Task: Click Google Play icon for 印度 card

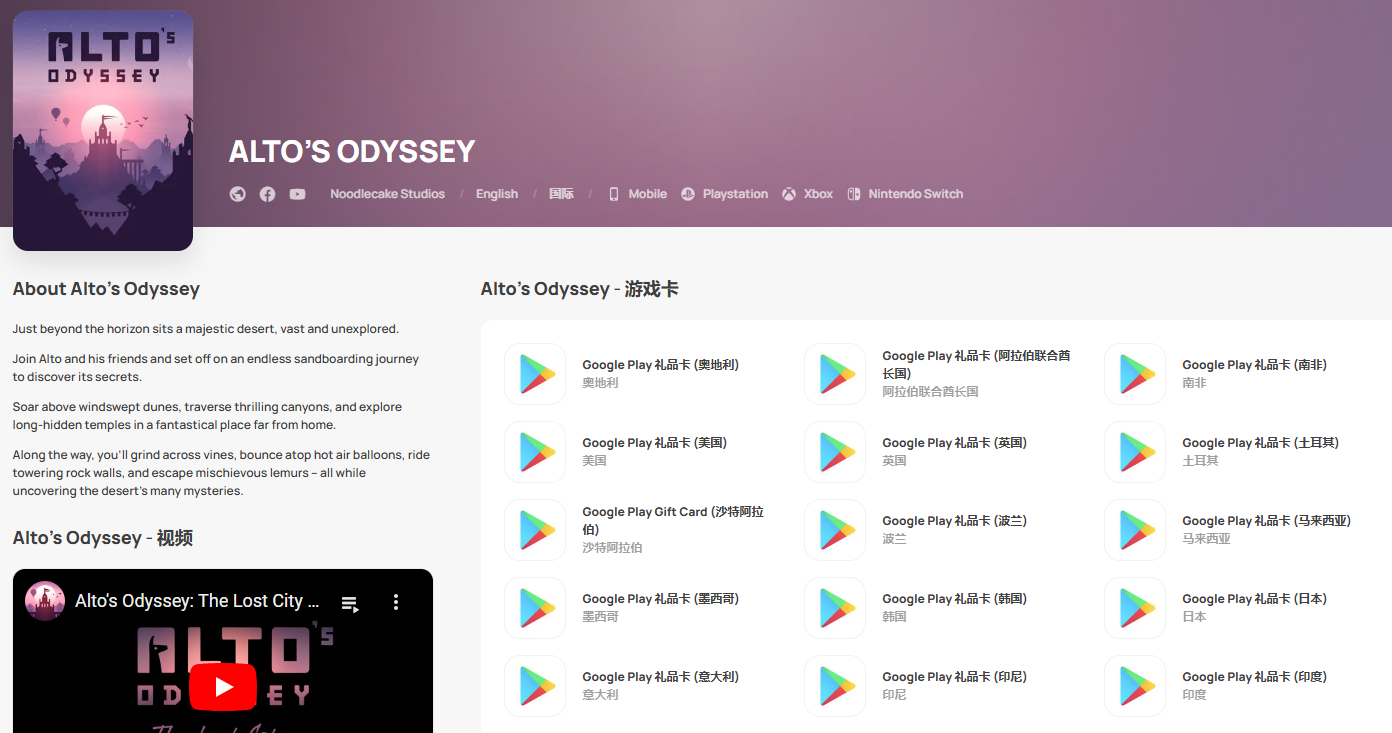Action: pyautogui.click(x=1135, y=686)
